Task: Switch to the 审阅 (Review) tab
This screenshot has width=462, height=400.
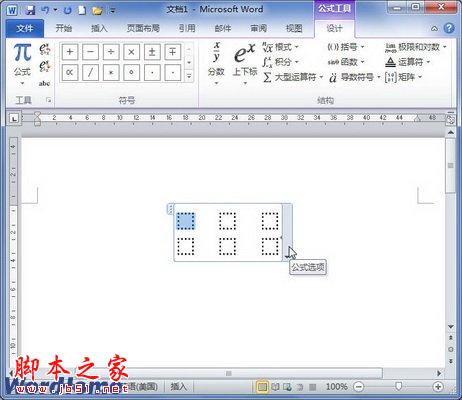Action: pos(258,29)
